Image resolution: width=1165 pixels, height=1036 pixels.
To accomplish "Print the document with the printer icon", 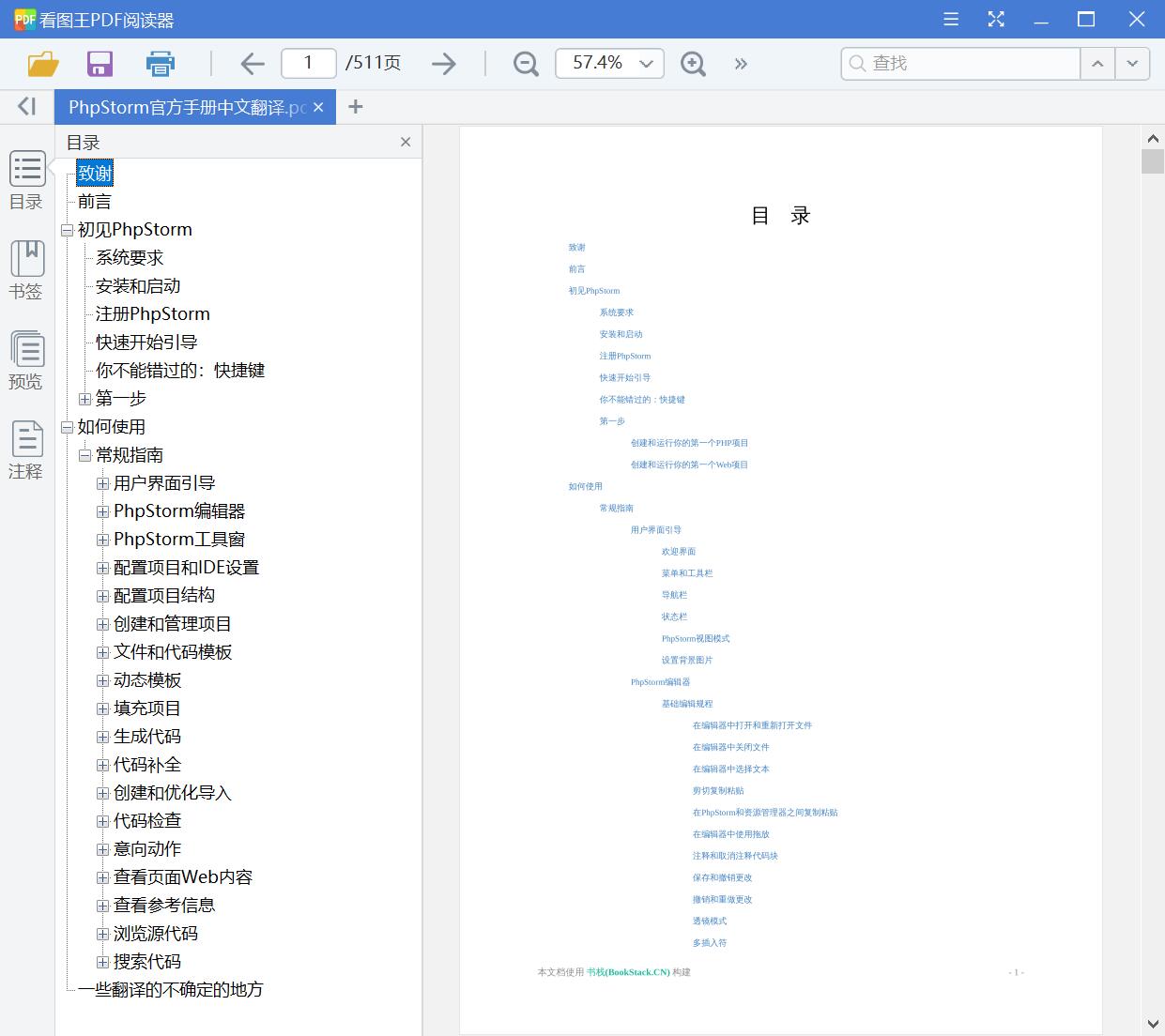I will point(160,63).
